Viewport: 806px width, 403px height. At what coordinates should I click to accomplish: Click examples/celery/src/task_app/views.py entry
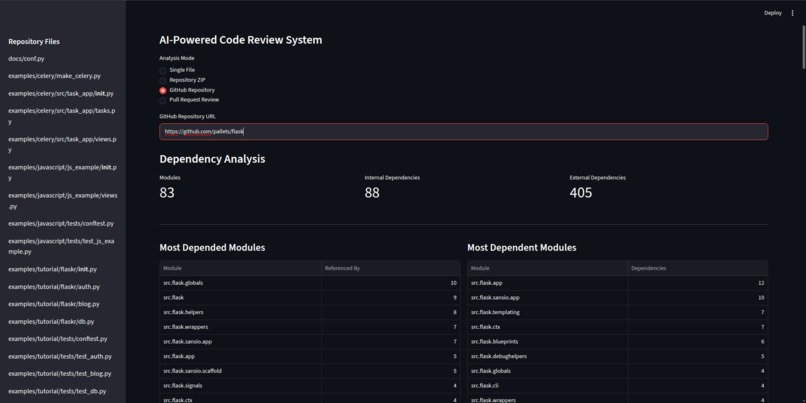(62, 144)
